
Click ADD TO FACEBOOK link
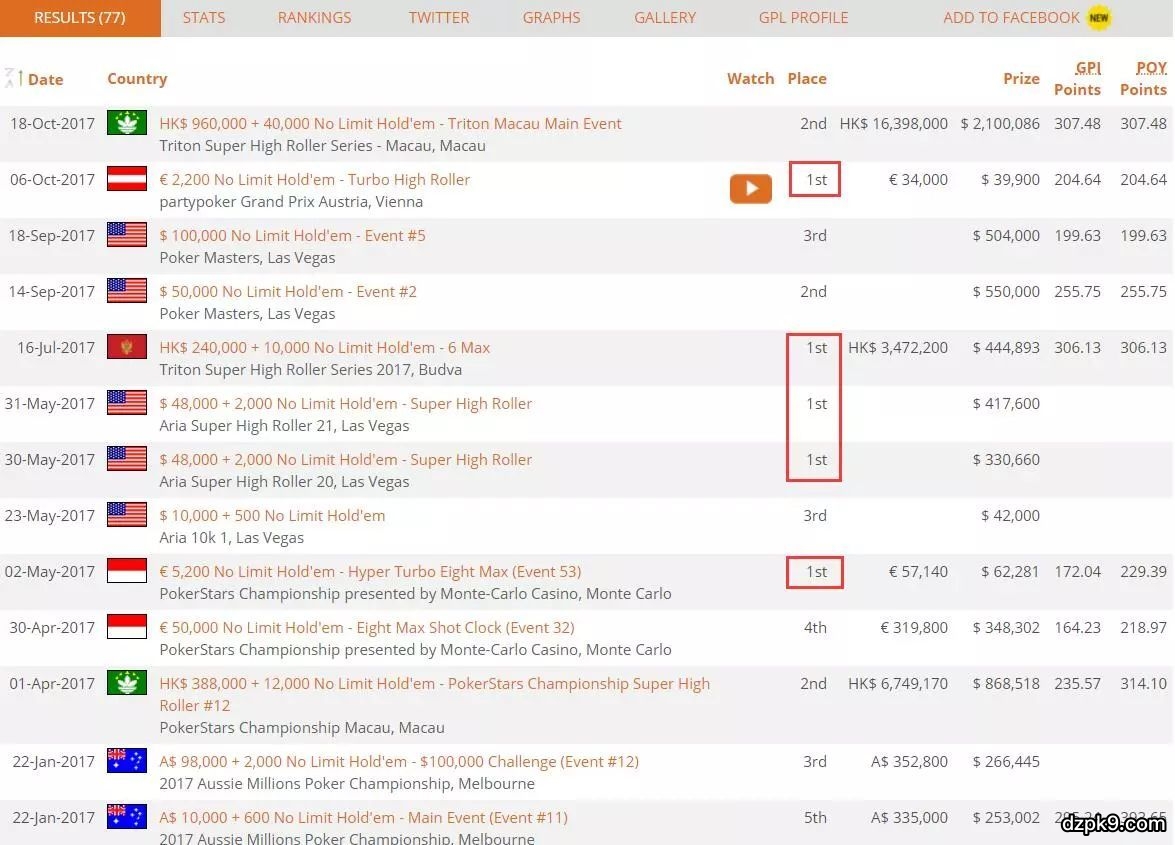pos(1011,18)
